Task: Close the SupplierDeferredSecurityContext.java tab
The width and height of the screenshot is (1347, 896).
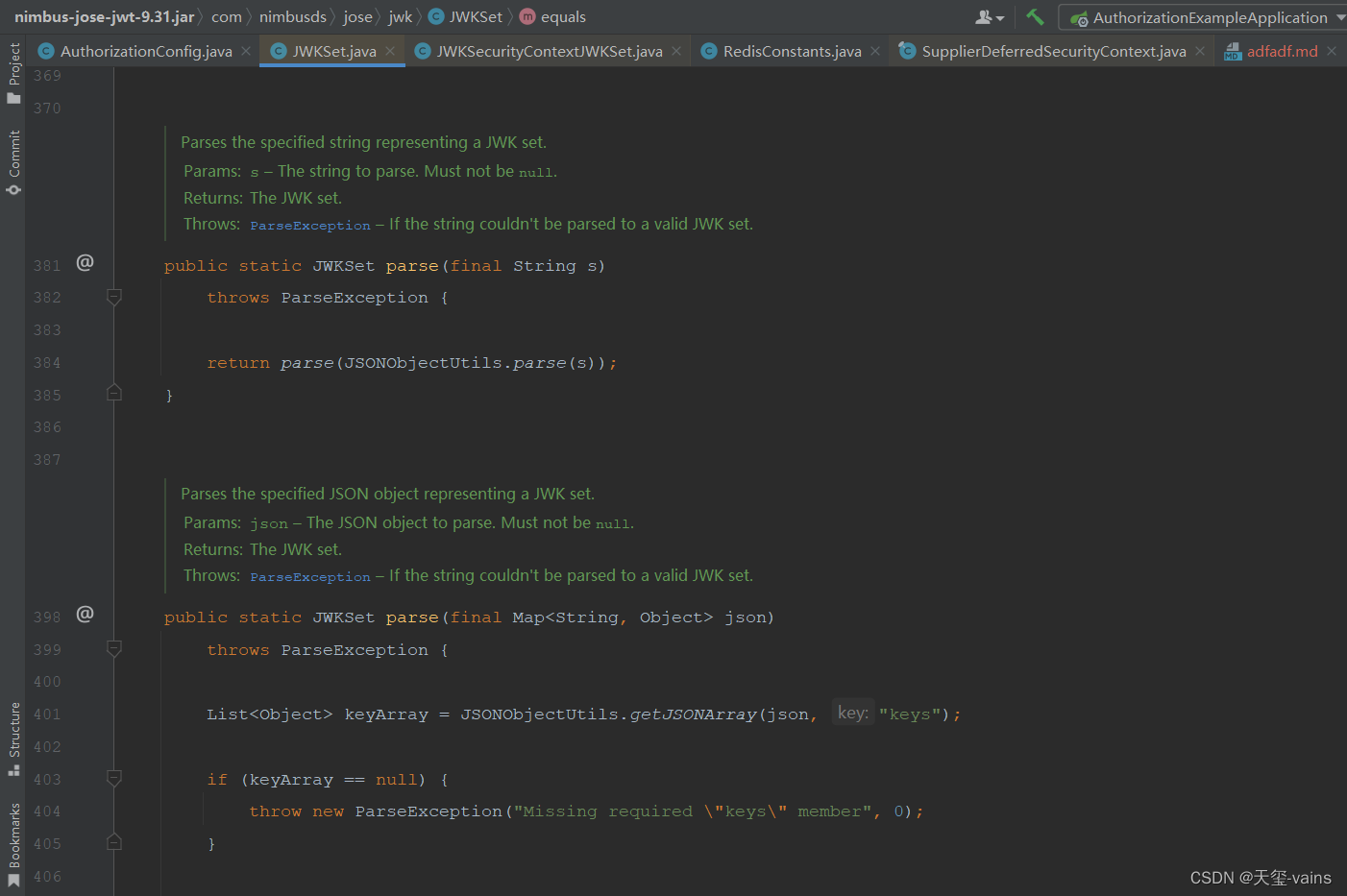Action: pos(1200,51)
